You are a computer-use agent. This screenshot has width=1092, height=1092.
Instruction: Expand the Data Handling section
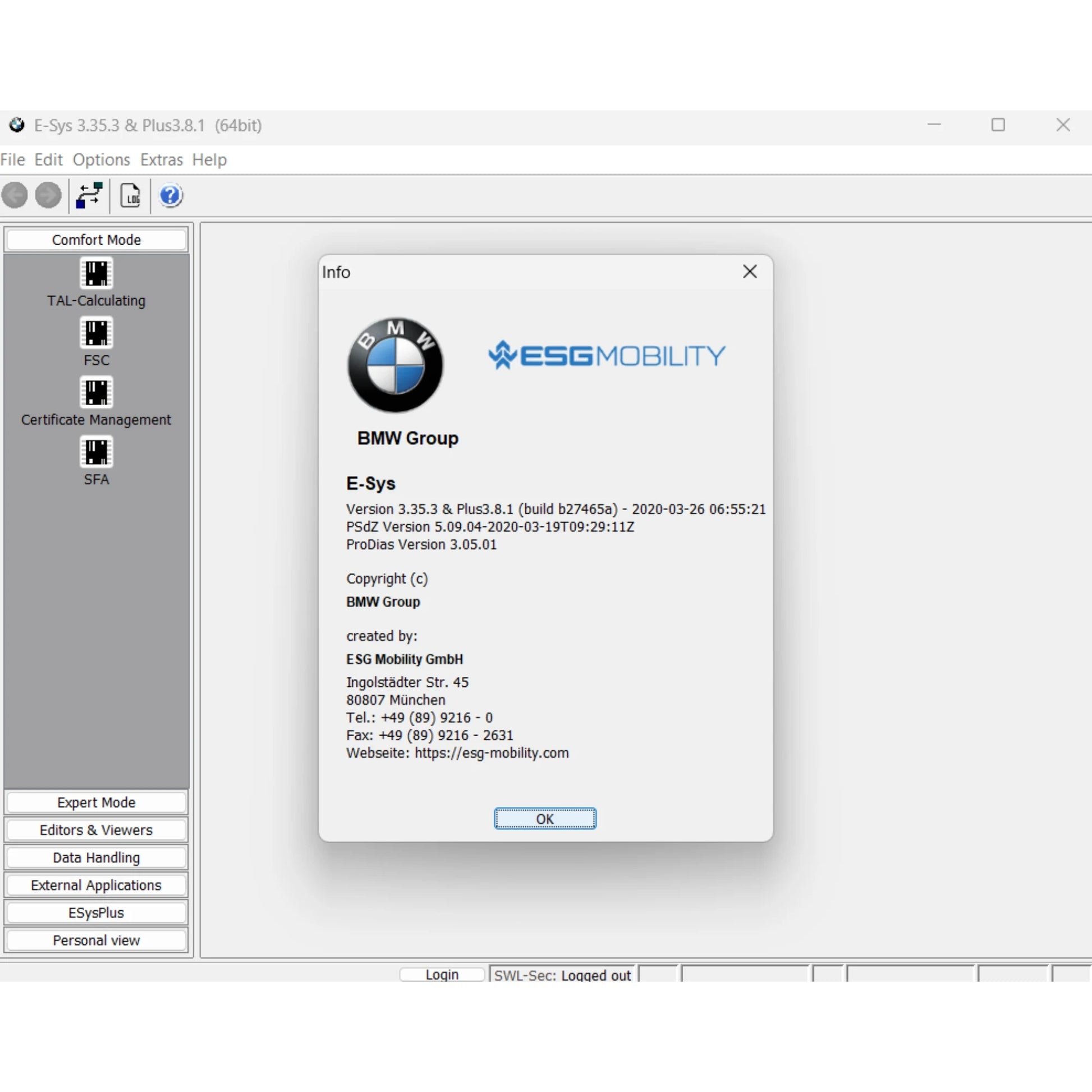[95, 857]
